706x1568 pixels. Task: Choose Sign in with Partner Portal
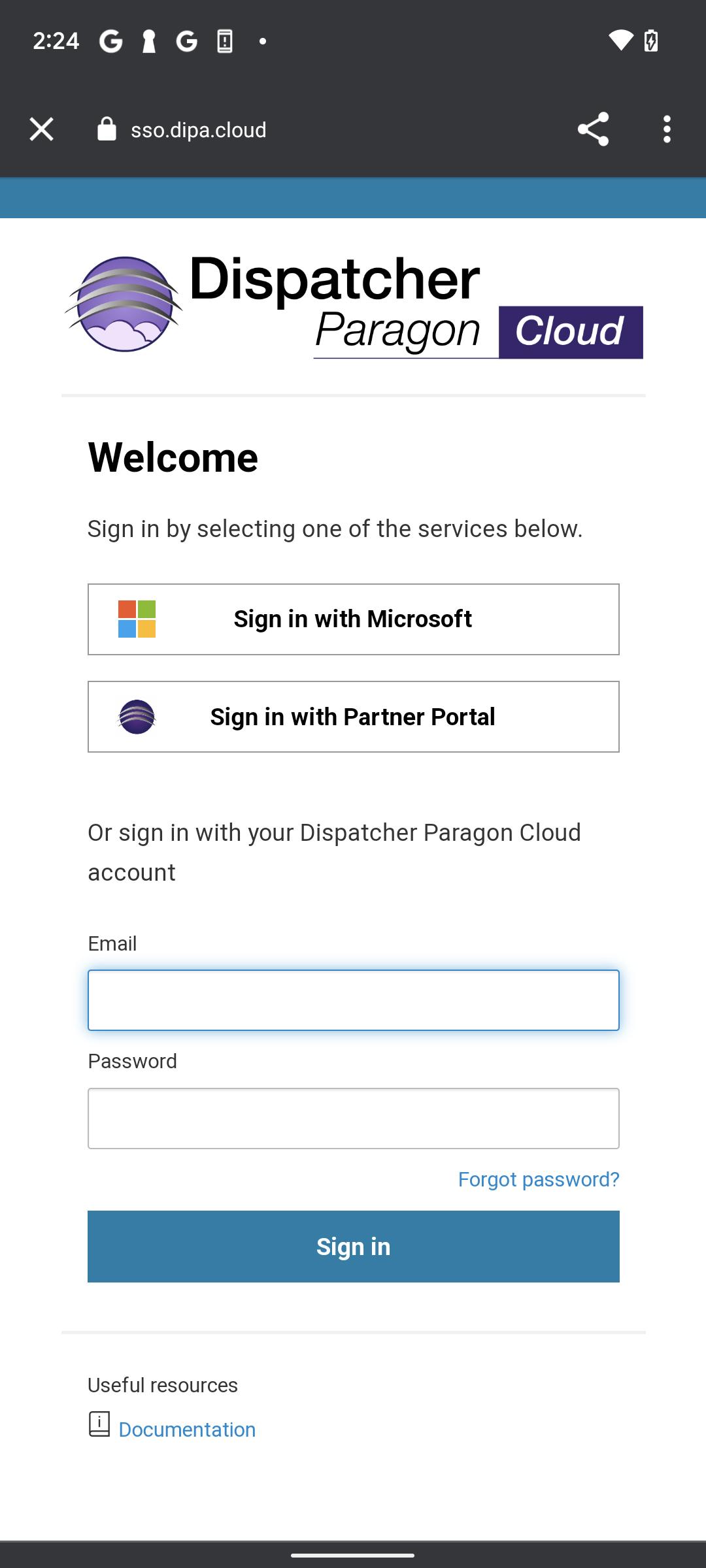[x=354, y=717]
